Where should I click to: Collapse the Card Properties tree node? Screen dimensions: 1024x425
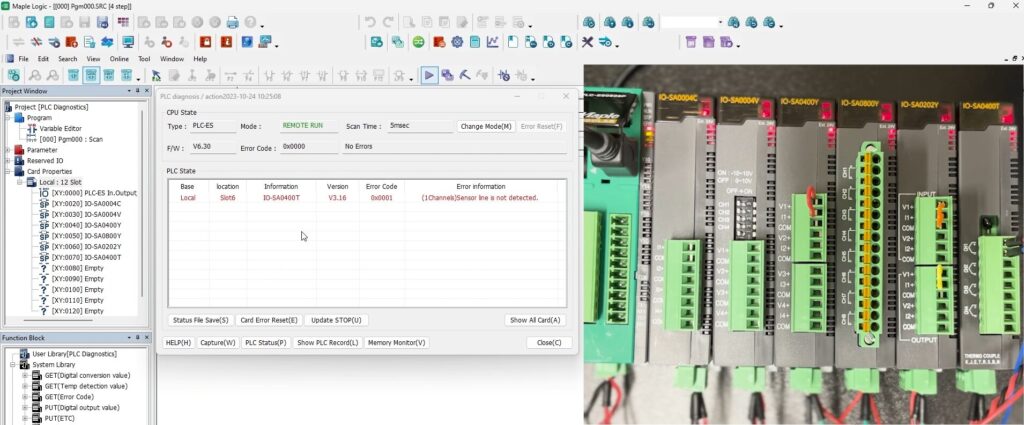[x=8, y=171]
